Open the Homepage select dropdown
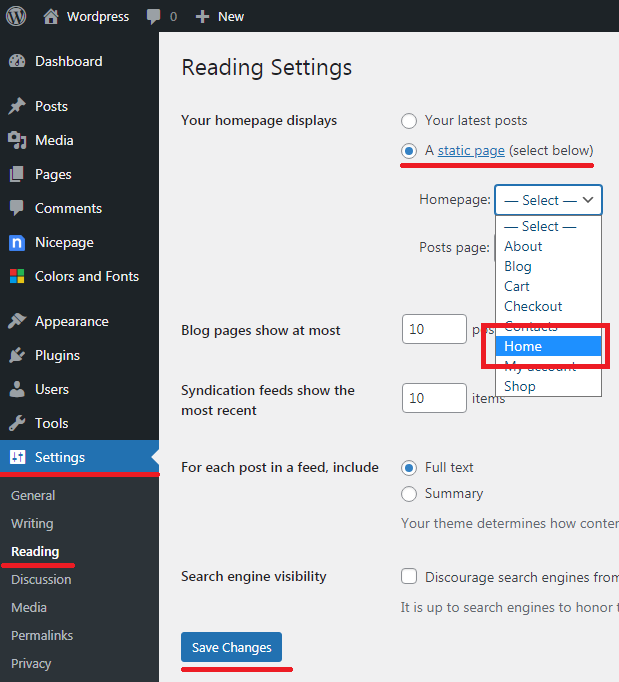 [549, 200]
